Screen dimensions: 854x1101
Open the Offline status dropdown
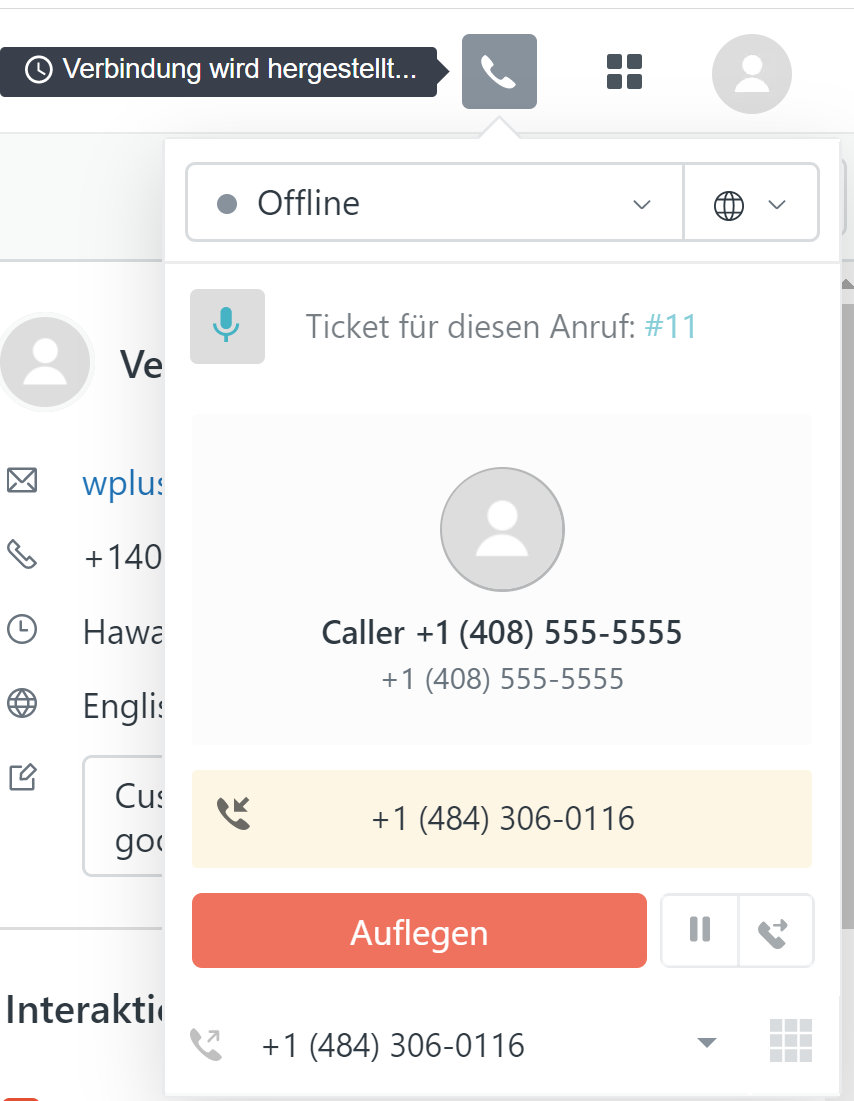pos(435,204)
